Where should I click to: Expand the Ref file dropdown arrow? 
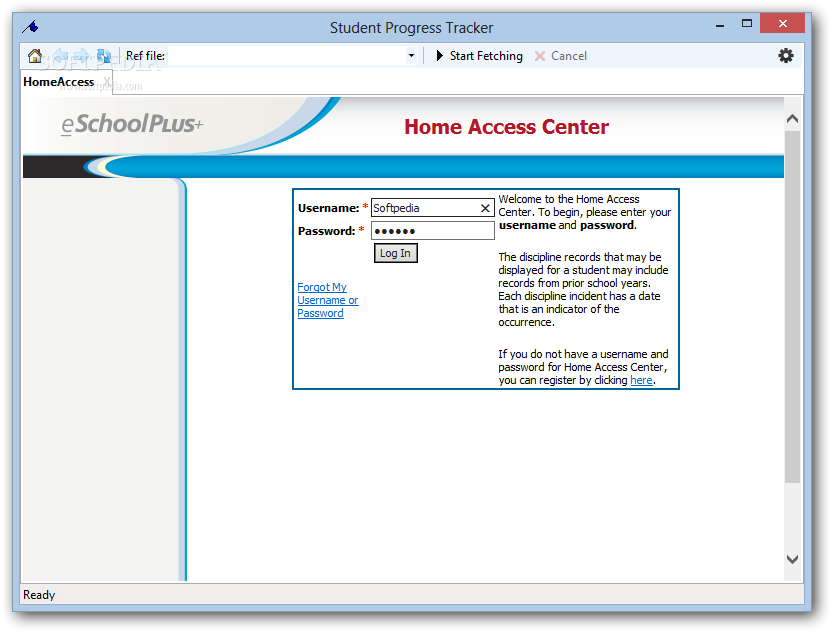pos(411,56)
